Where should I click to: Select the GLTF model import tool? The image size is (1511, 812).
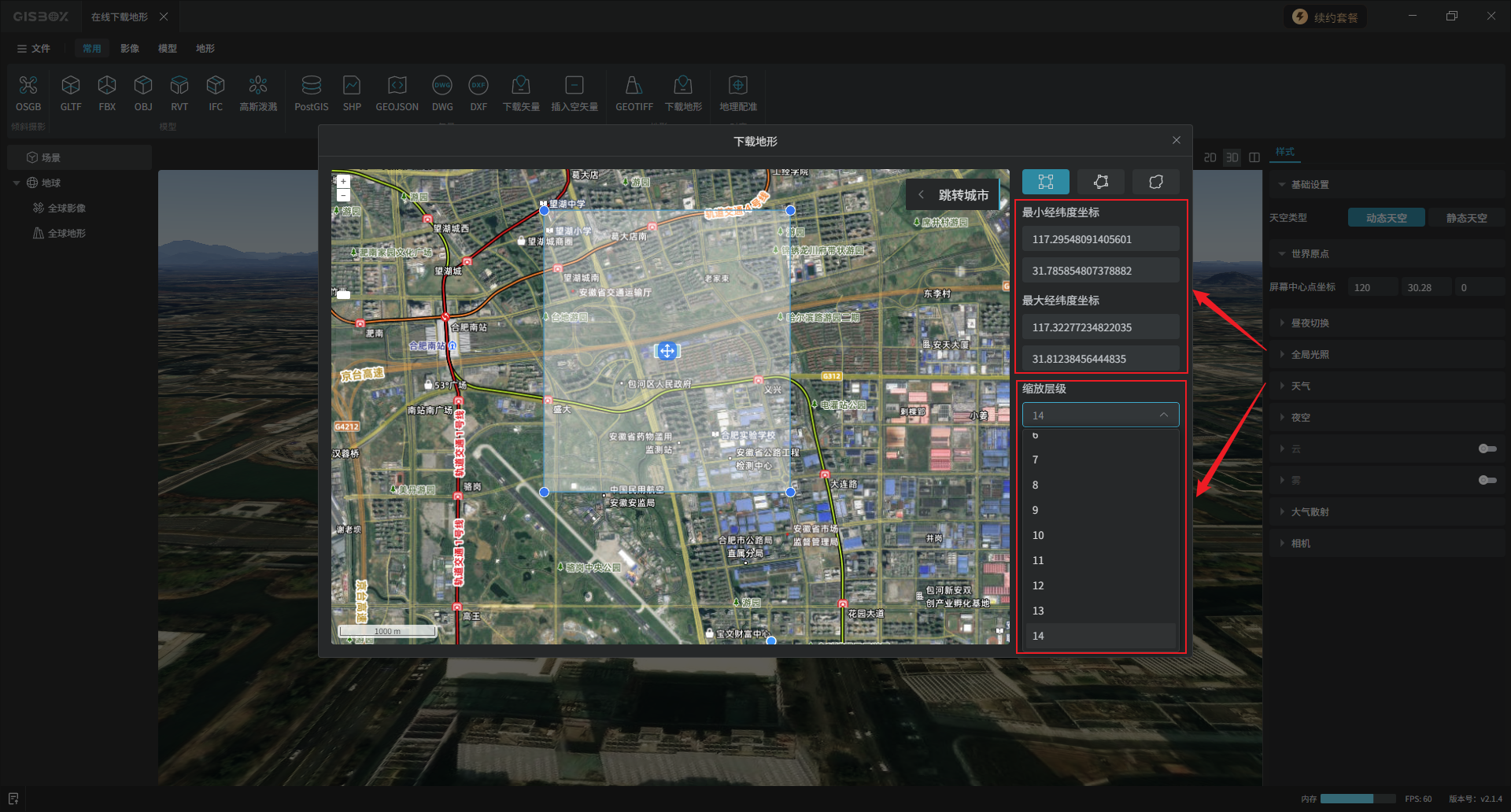[x=71, y=86]
